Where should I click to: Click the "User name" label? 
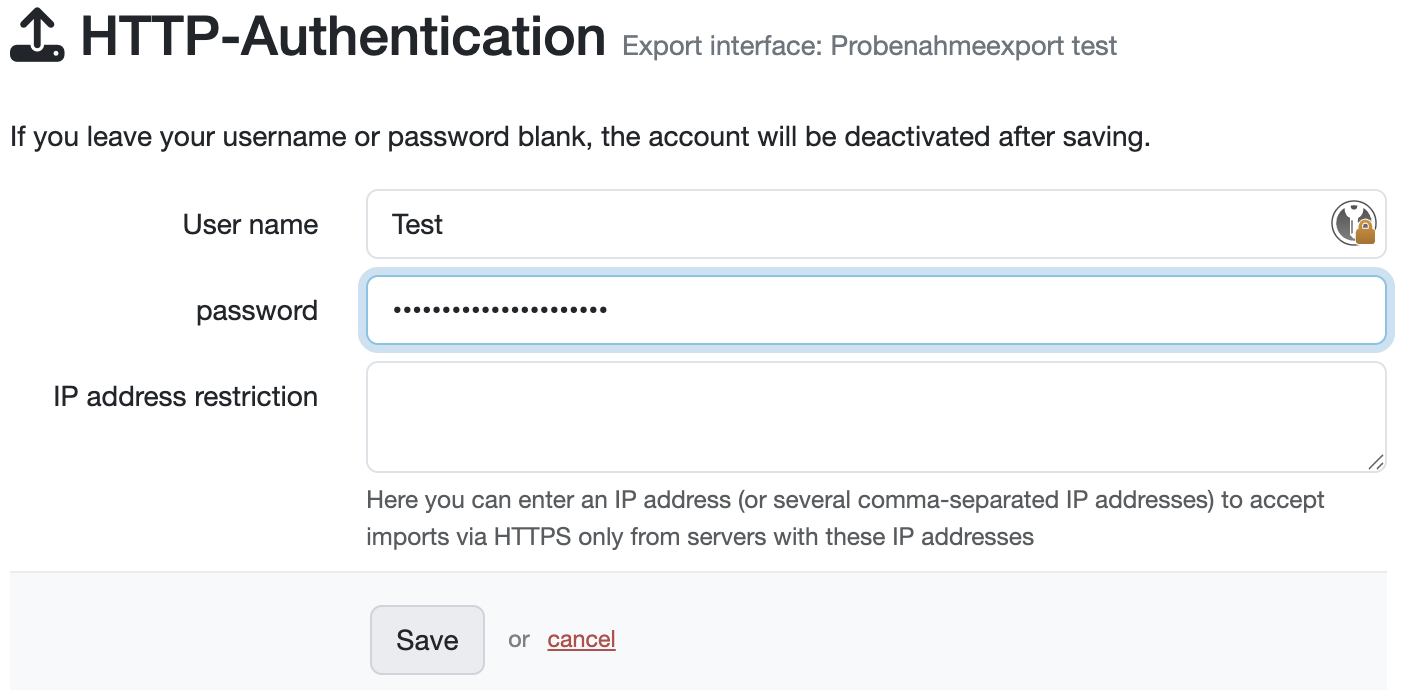point(250,224)
